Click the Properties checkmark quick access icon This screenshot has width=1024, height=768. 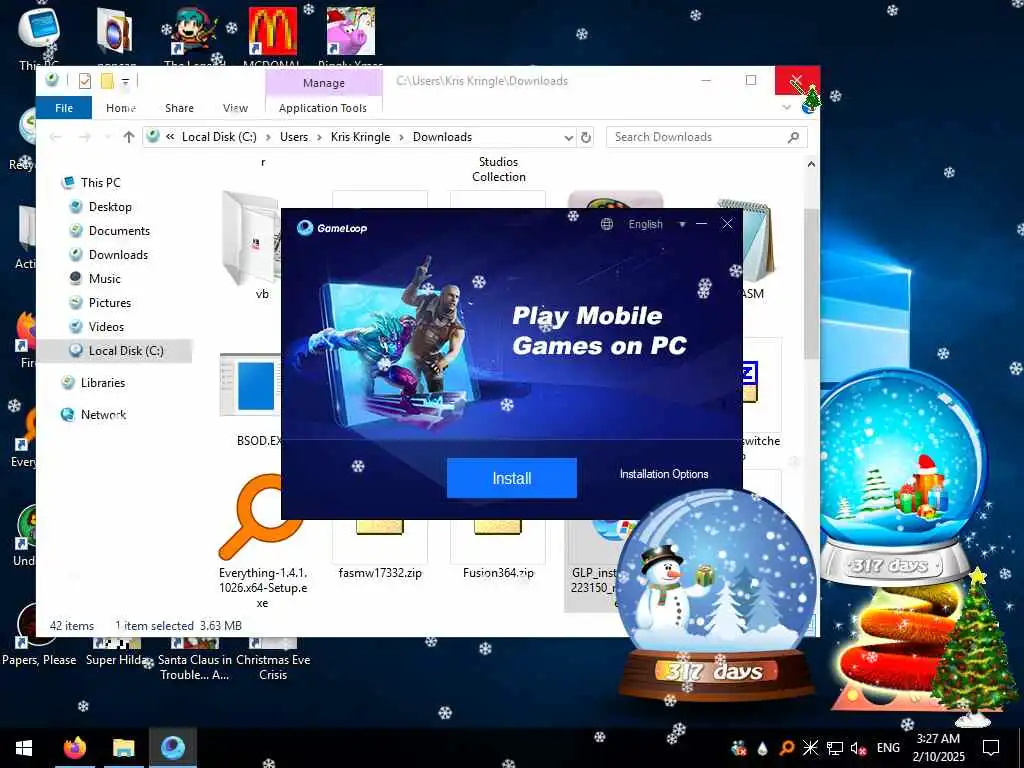point(84,81)
